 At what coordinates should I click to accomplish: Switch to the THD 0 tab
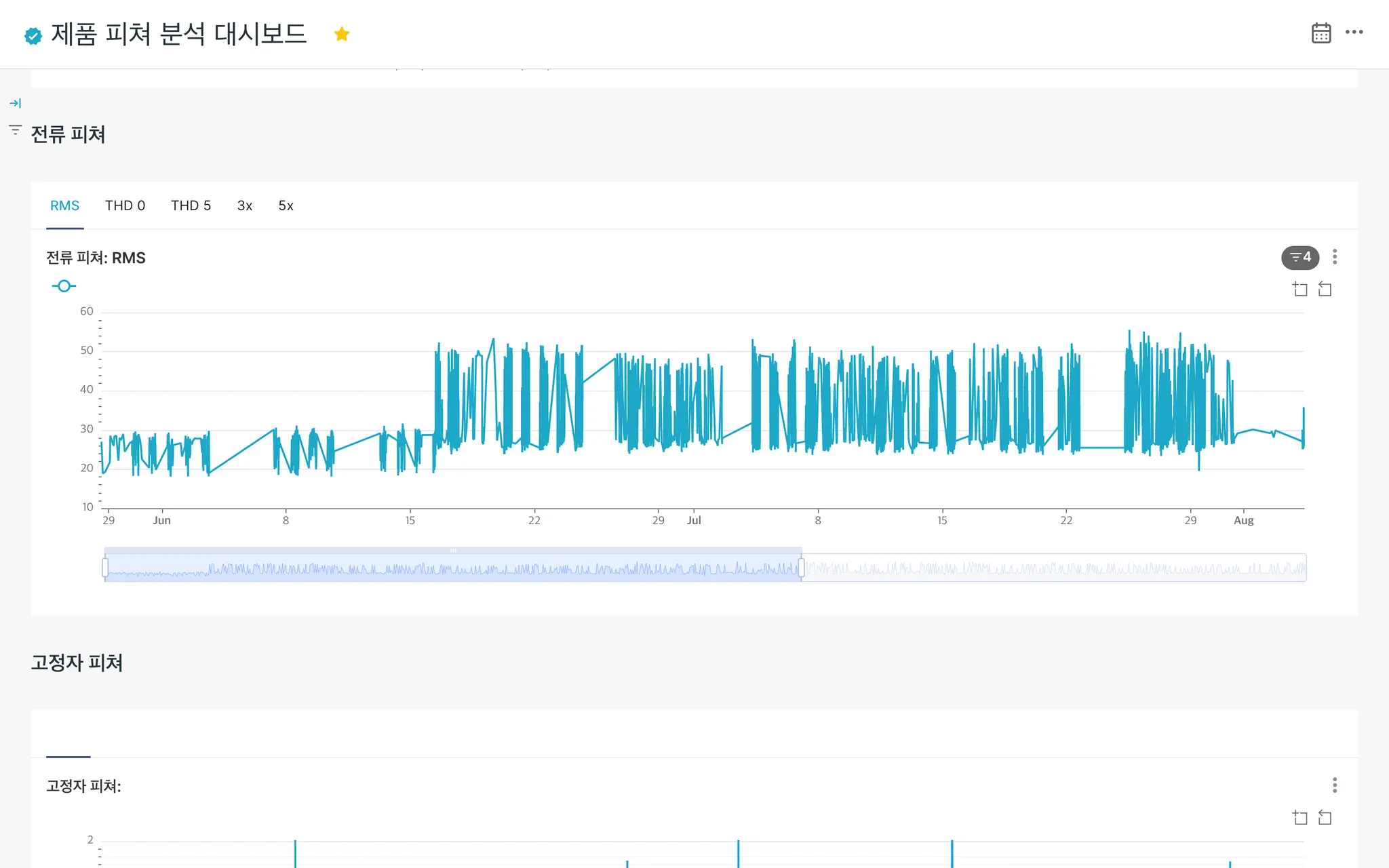tap(125, 205)
